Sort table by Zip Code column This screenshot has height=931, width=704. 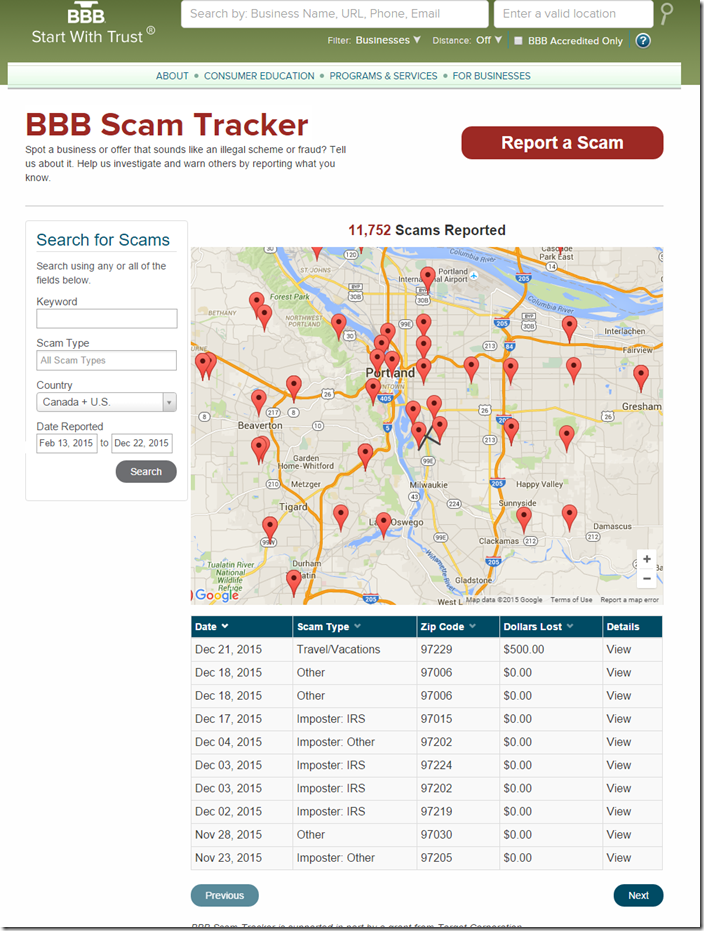[448, 626]
